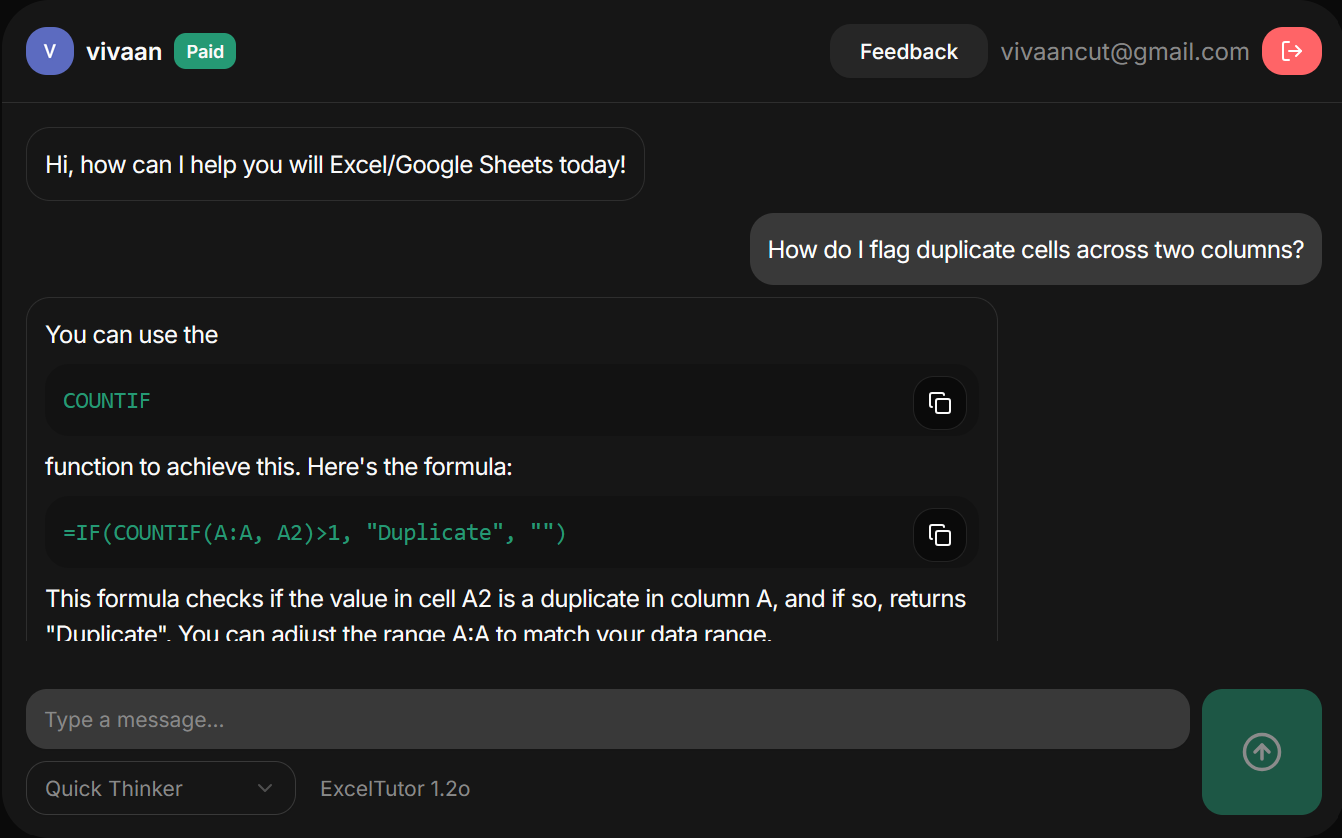
Task: Copy the COUNTIF code snippet
Action: point(939,403)
